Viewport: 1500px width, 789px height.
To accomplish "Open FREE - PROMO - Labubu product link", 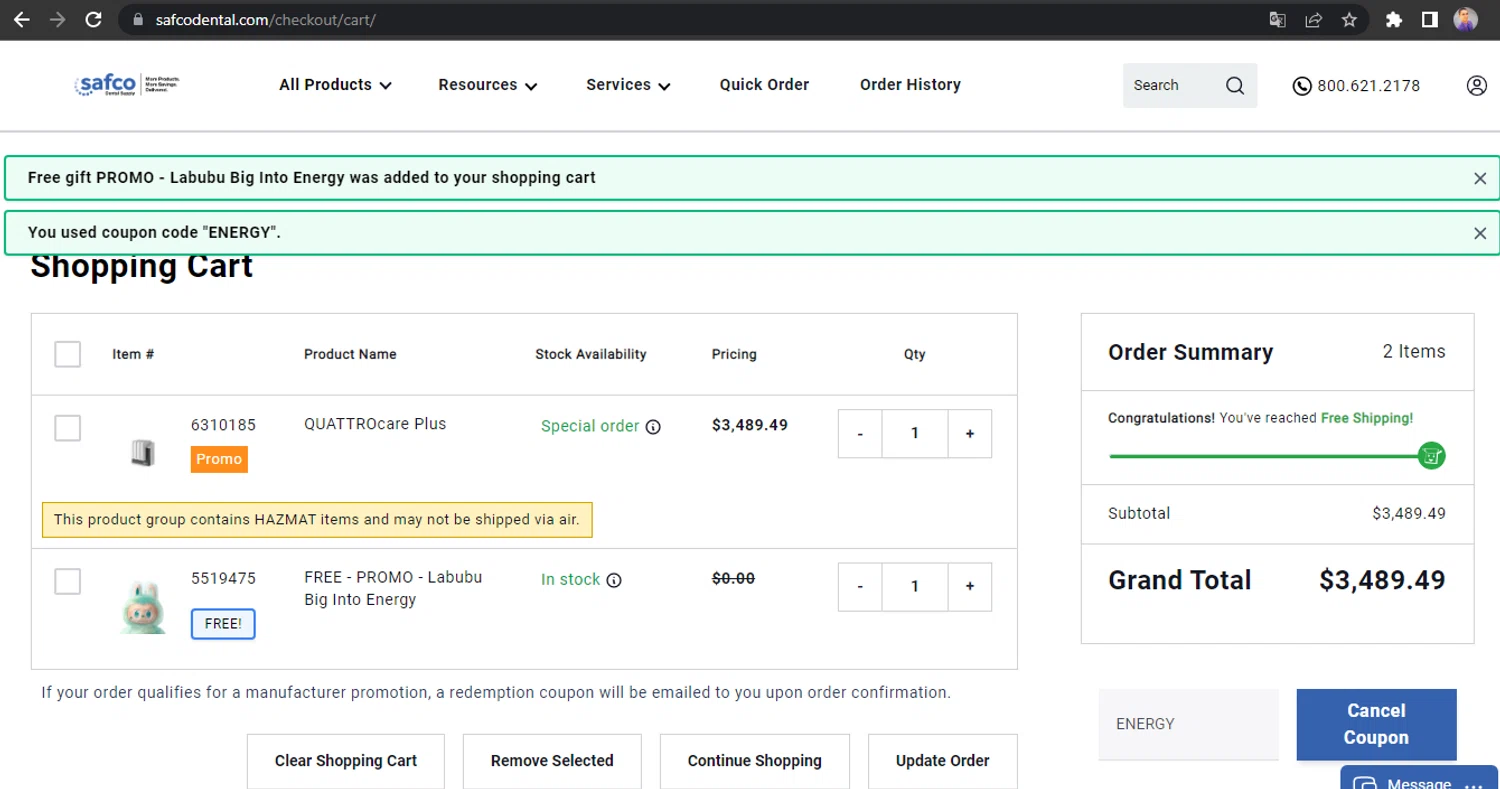I will point(393,589).
